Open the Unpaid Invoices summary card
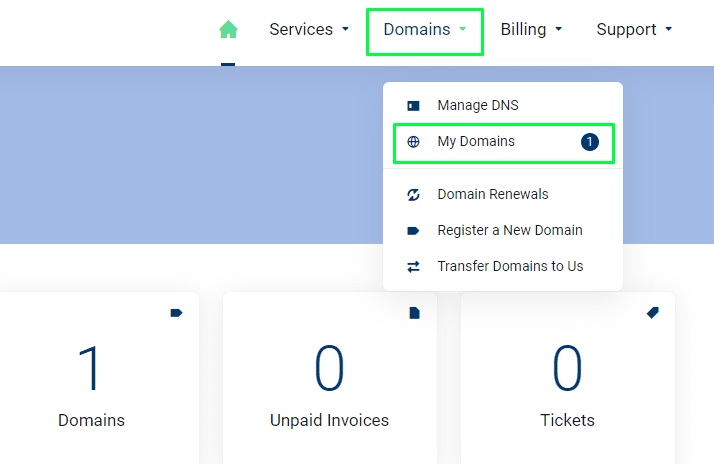The image size is (714, 464). 330,378
